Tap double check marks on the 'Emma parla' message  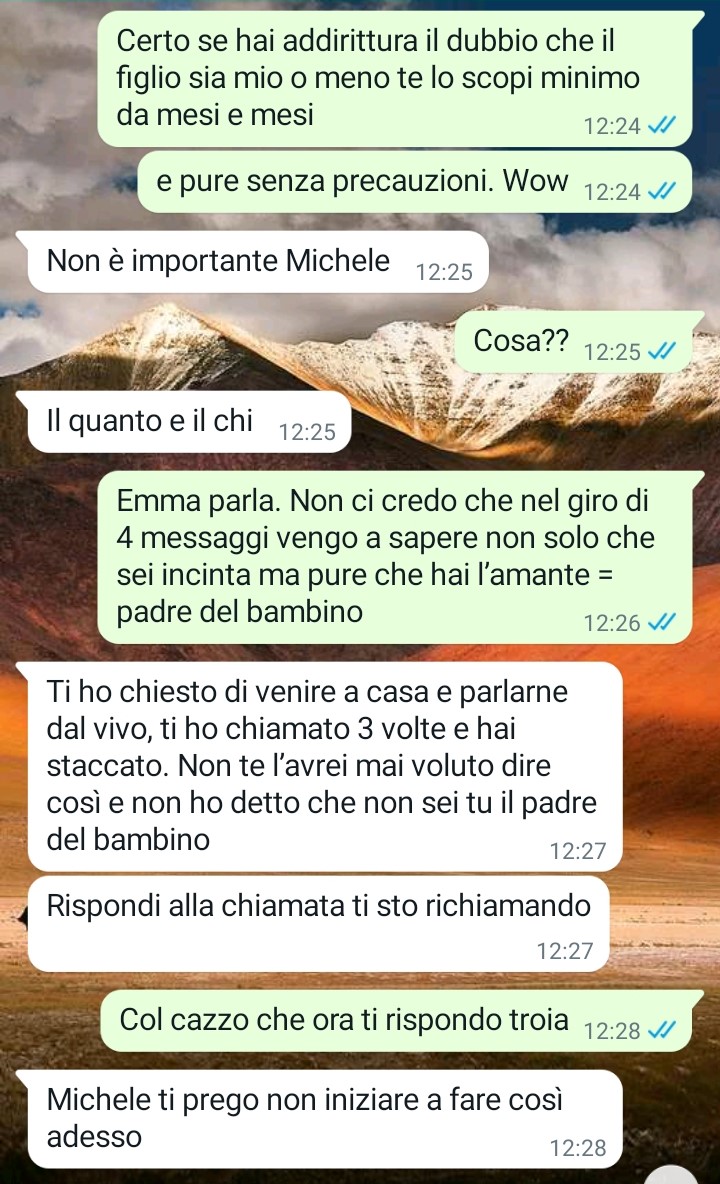tap(662, 622)
